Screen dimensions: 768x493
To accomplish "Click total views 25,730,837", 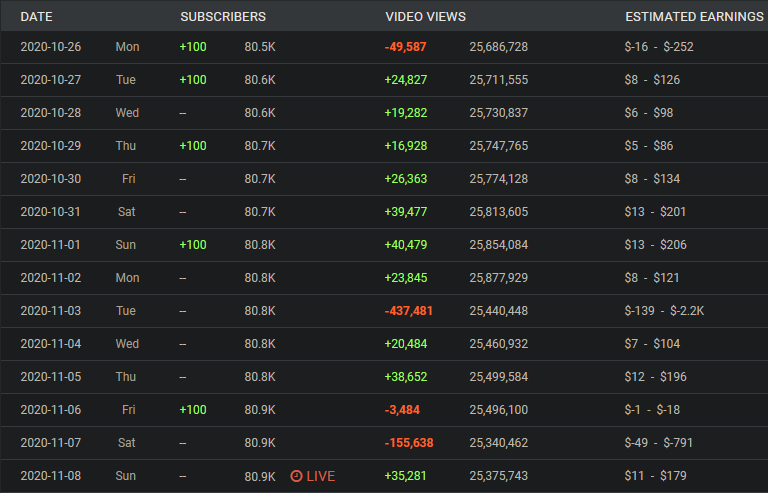I will (499, 113).
